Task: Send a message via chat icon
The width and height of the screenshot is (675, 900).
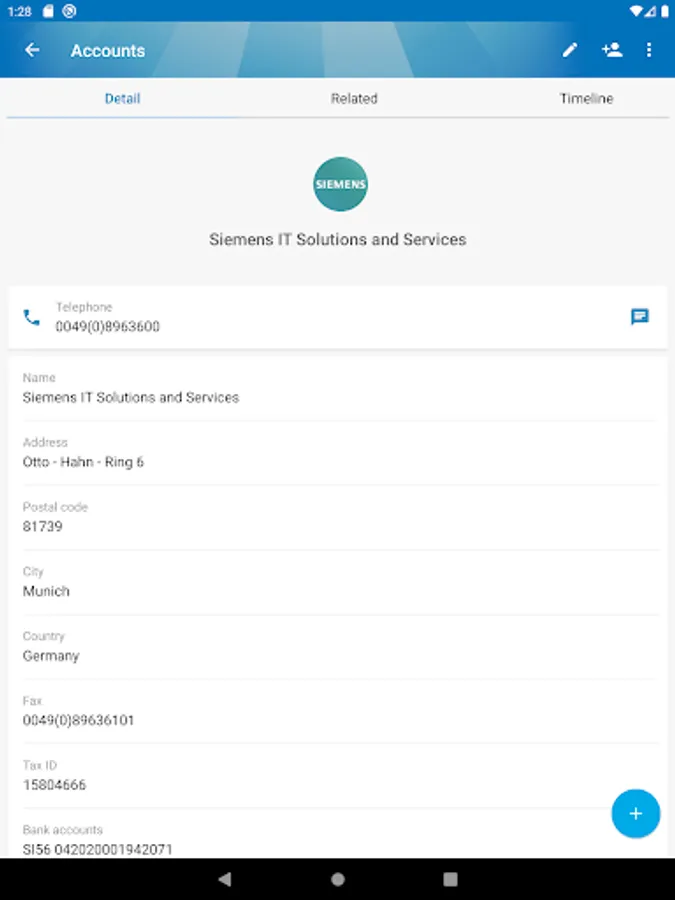Action: (x=639, y=317)
